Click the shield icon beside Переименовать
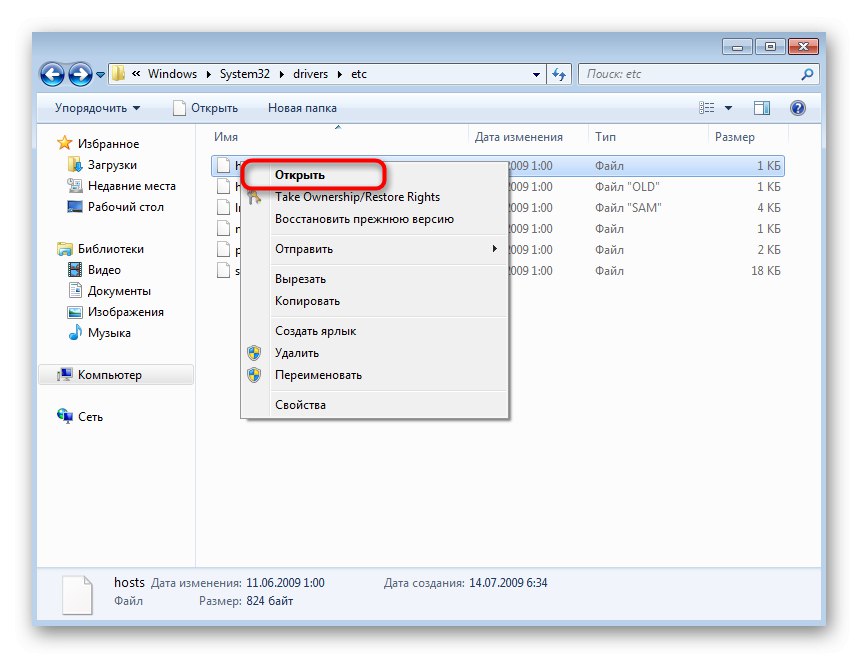 [254, 375]
